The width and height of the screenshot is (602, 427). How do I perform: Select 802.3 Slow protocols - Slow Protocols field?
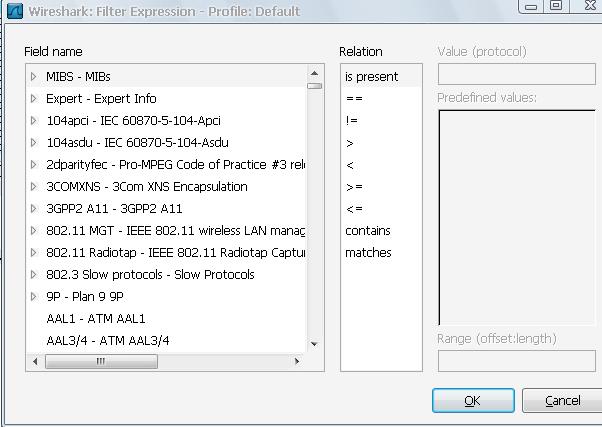point(150,275)
